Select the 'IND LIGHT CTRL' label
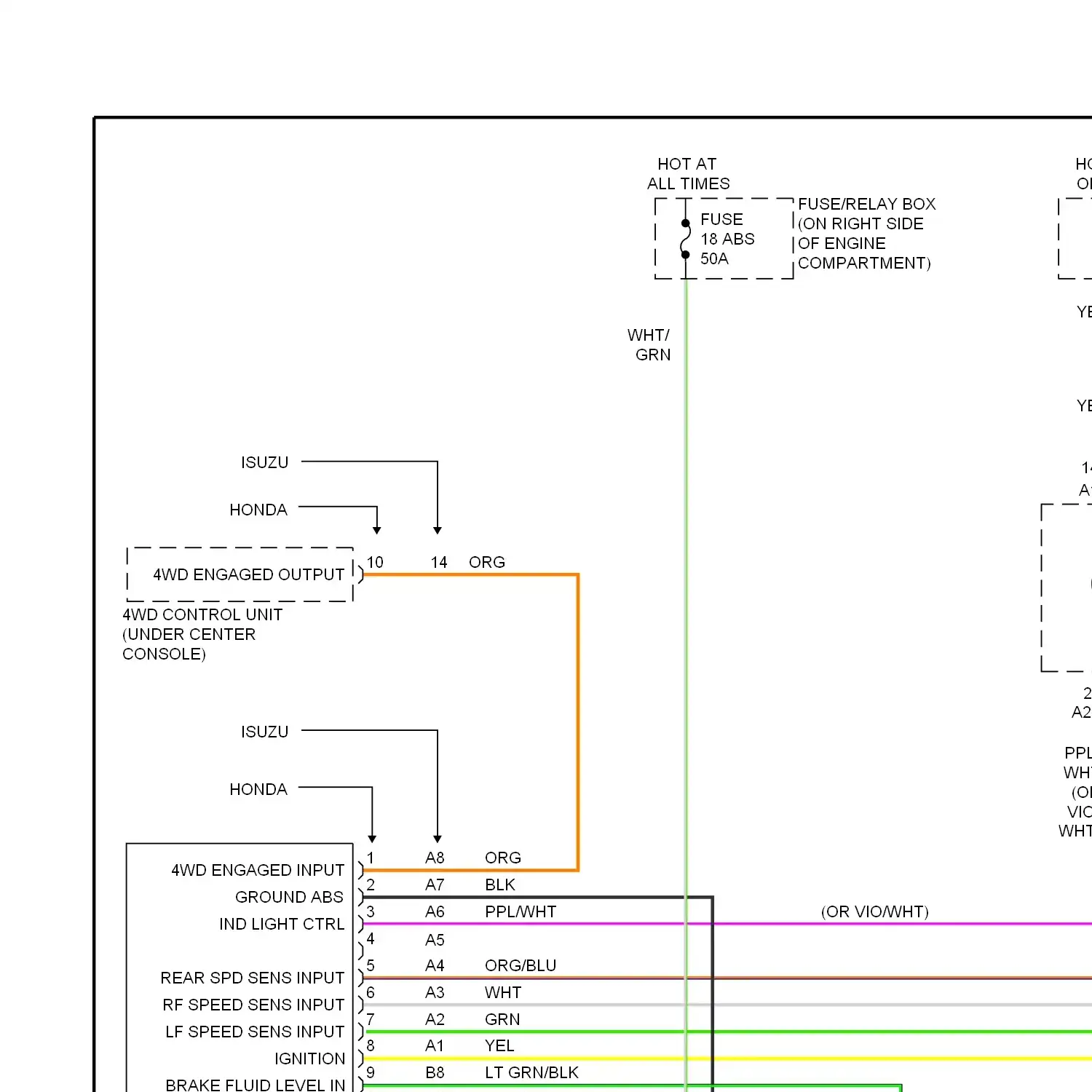1092x1092 pixels. point(282,924)
